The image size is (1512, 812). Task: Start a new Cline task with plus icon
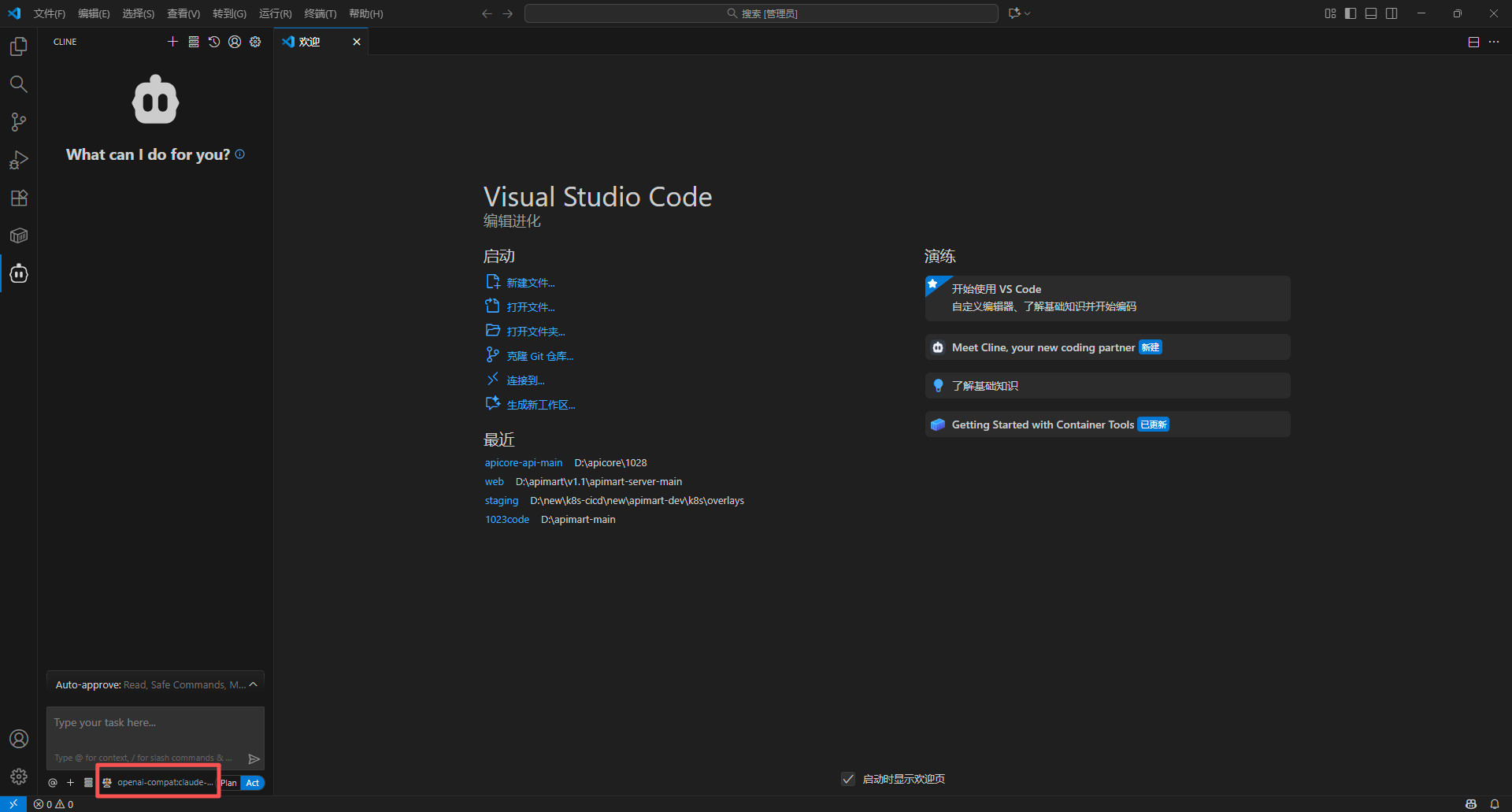coord(172,42)
